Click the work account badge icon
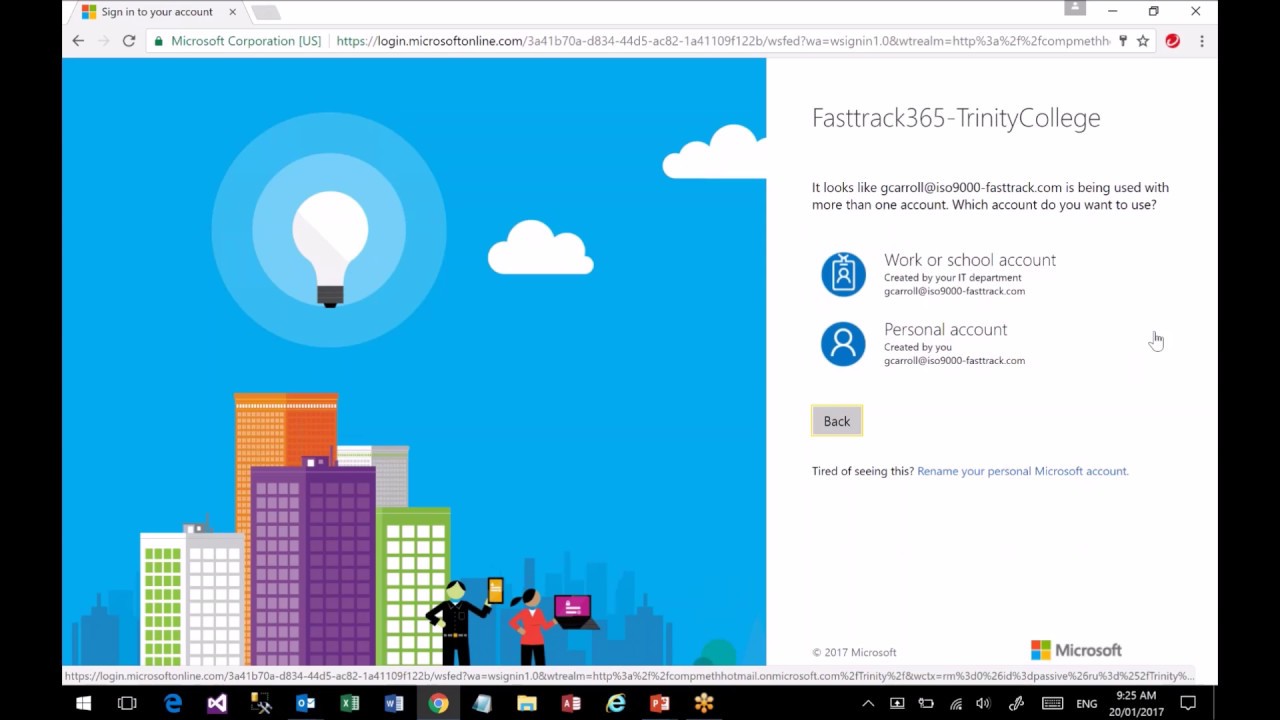 [843, 274]
